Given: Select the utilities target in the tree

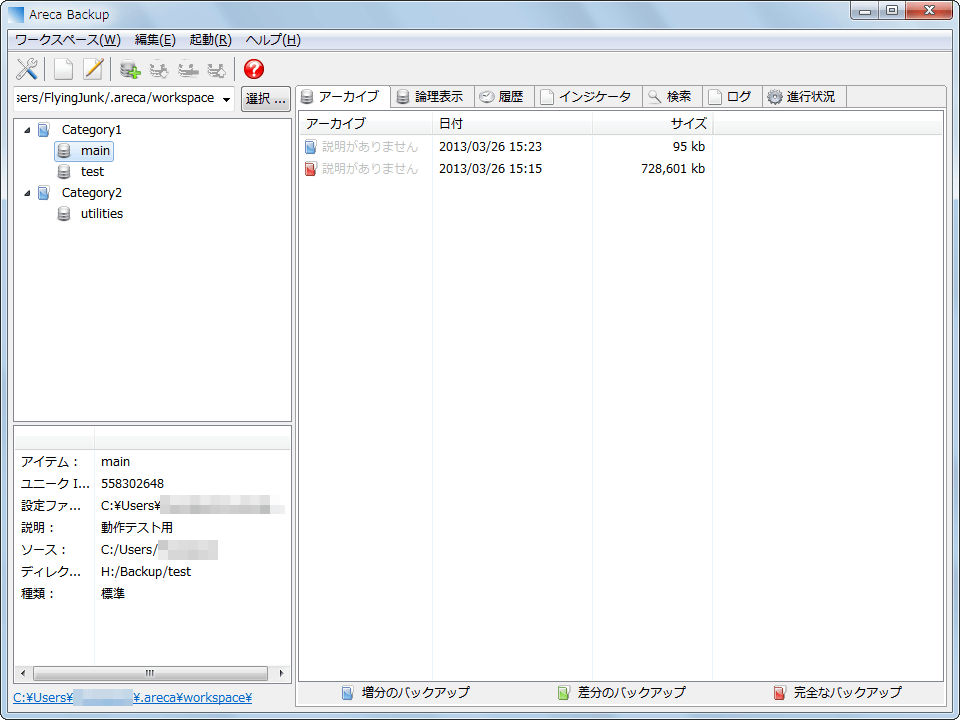Looking at the screenshot, I should pyautogui.click(x=102, y=214).
